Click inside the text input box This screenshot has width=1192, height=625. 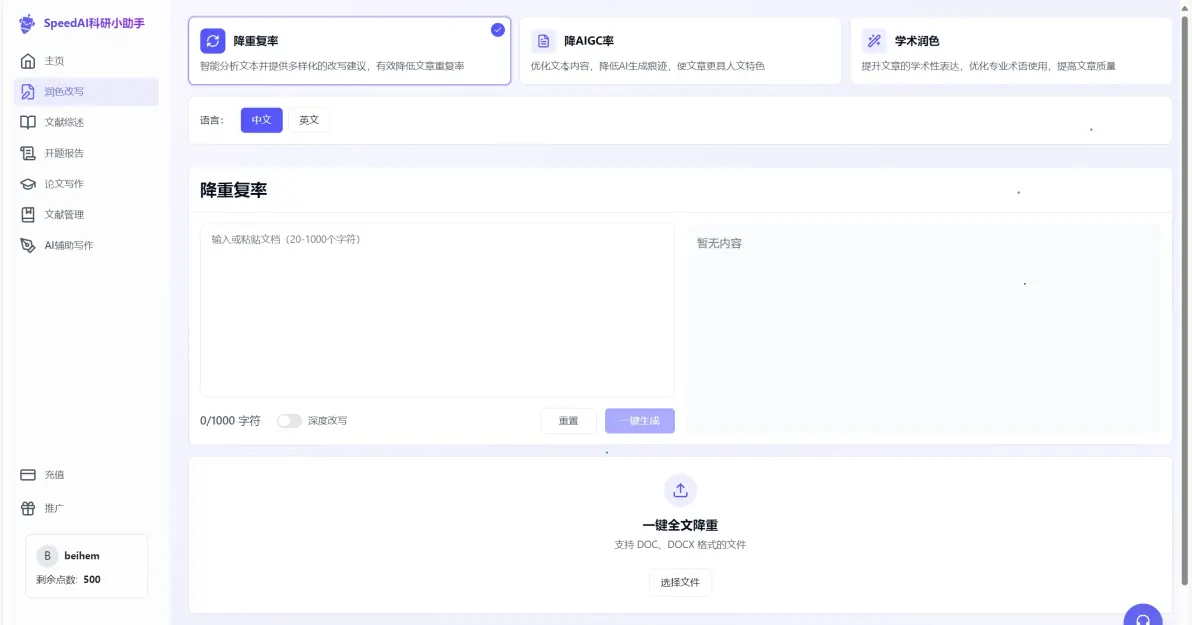click(x=437, y=310)
